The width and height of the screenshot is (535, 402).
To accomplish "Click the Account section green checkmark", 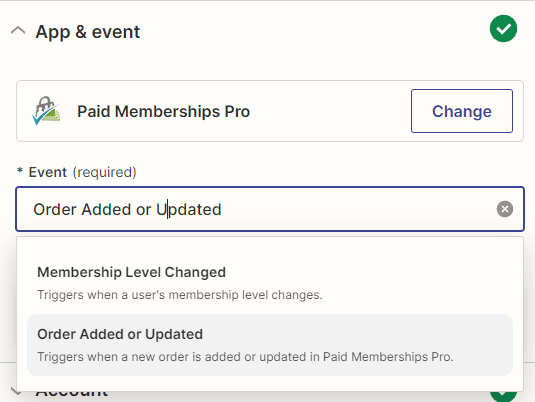I will click(503, 397).
